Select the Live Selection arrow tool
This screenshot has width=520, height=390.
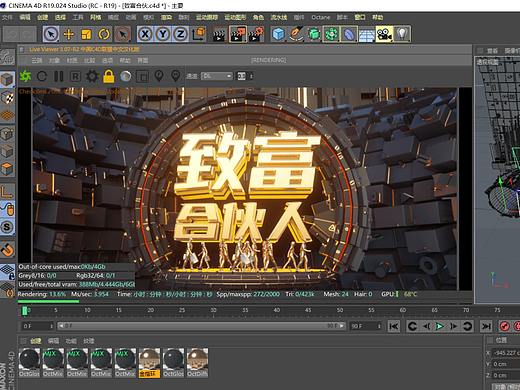[51, 34]
